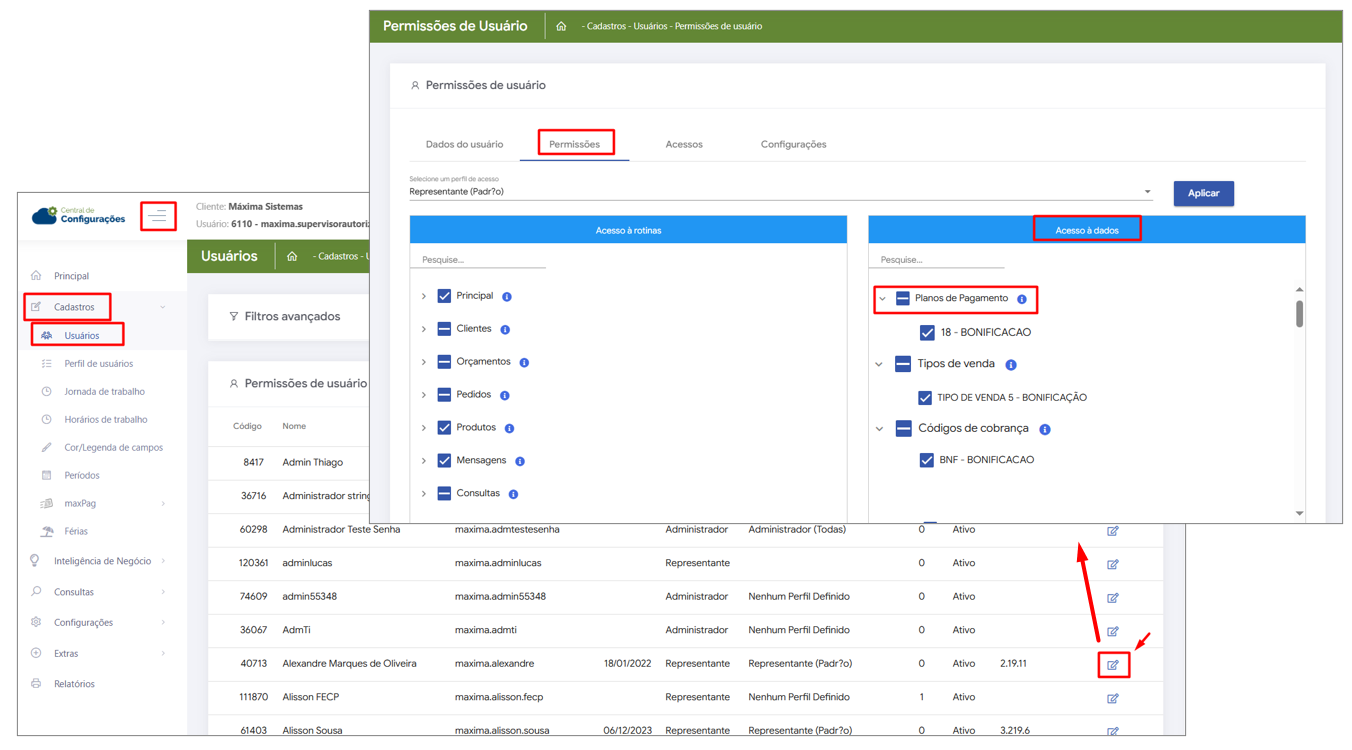This screenshot has width=1352, height=750.
Task: Open the Configurações tab
Action: pyautogui.click(x=793, y=145)
